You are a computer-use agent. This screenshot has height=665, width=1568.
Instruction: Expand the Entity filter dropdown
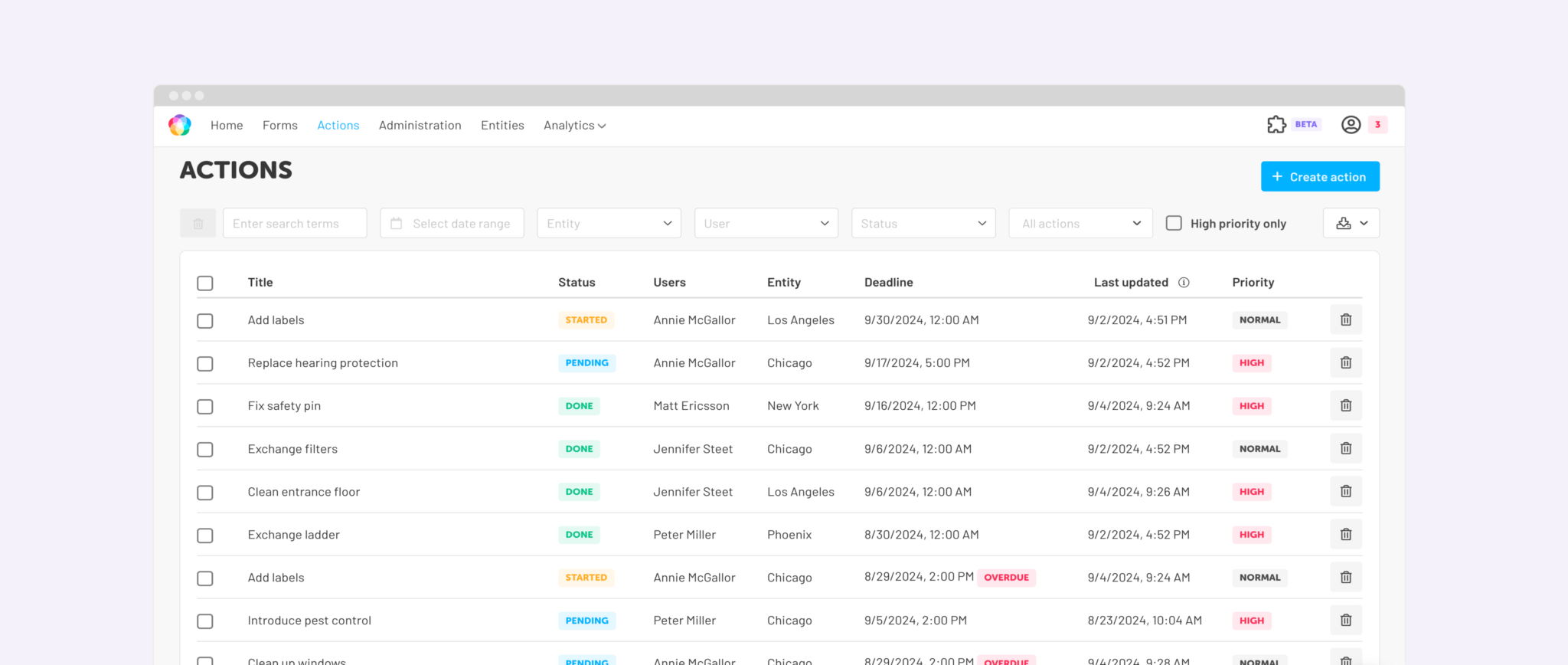pos(609,223)
